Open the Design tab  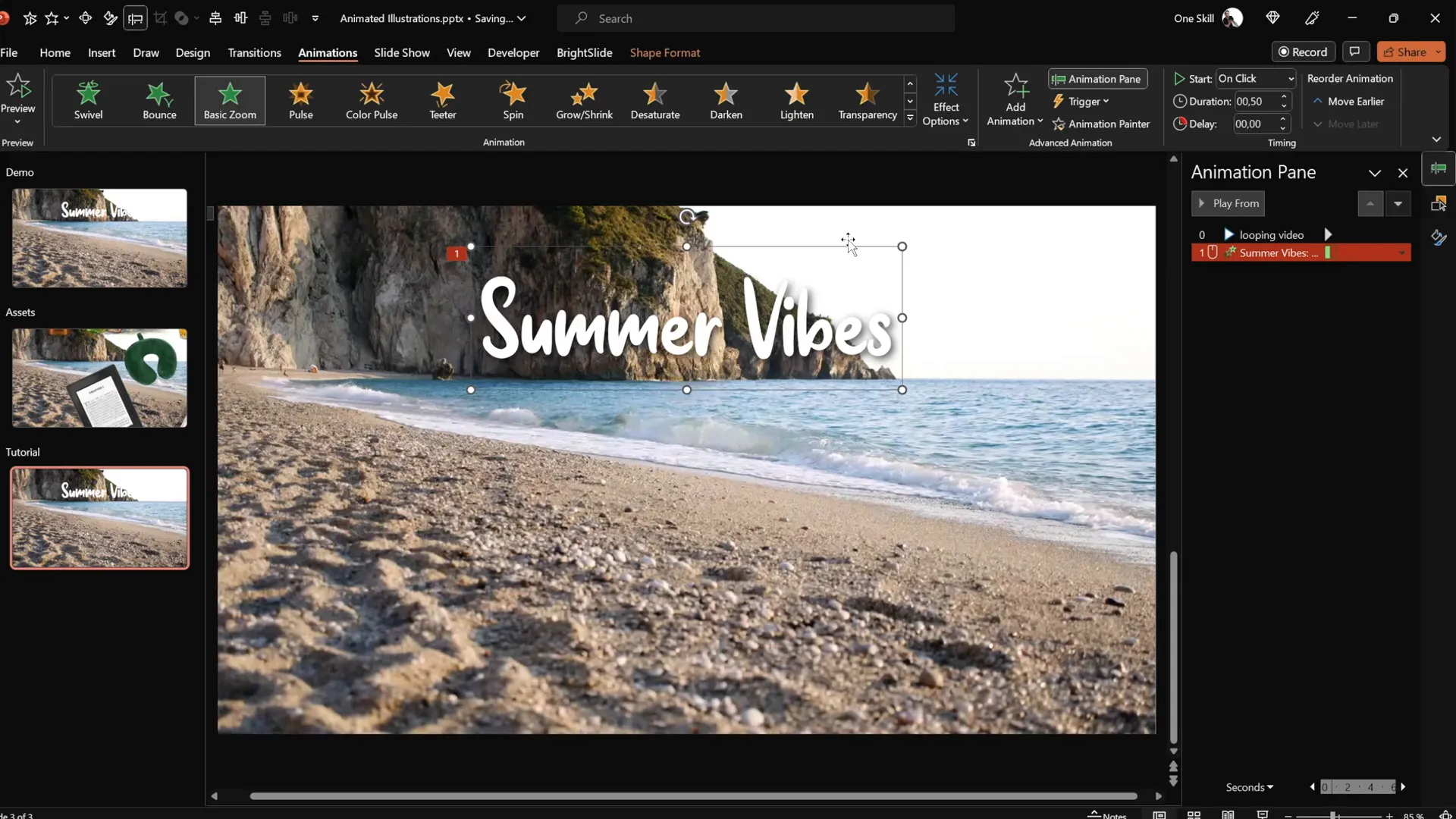coord(193,52)
